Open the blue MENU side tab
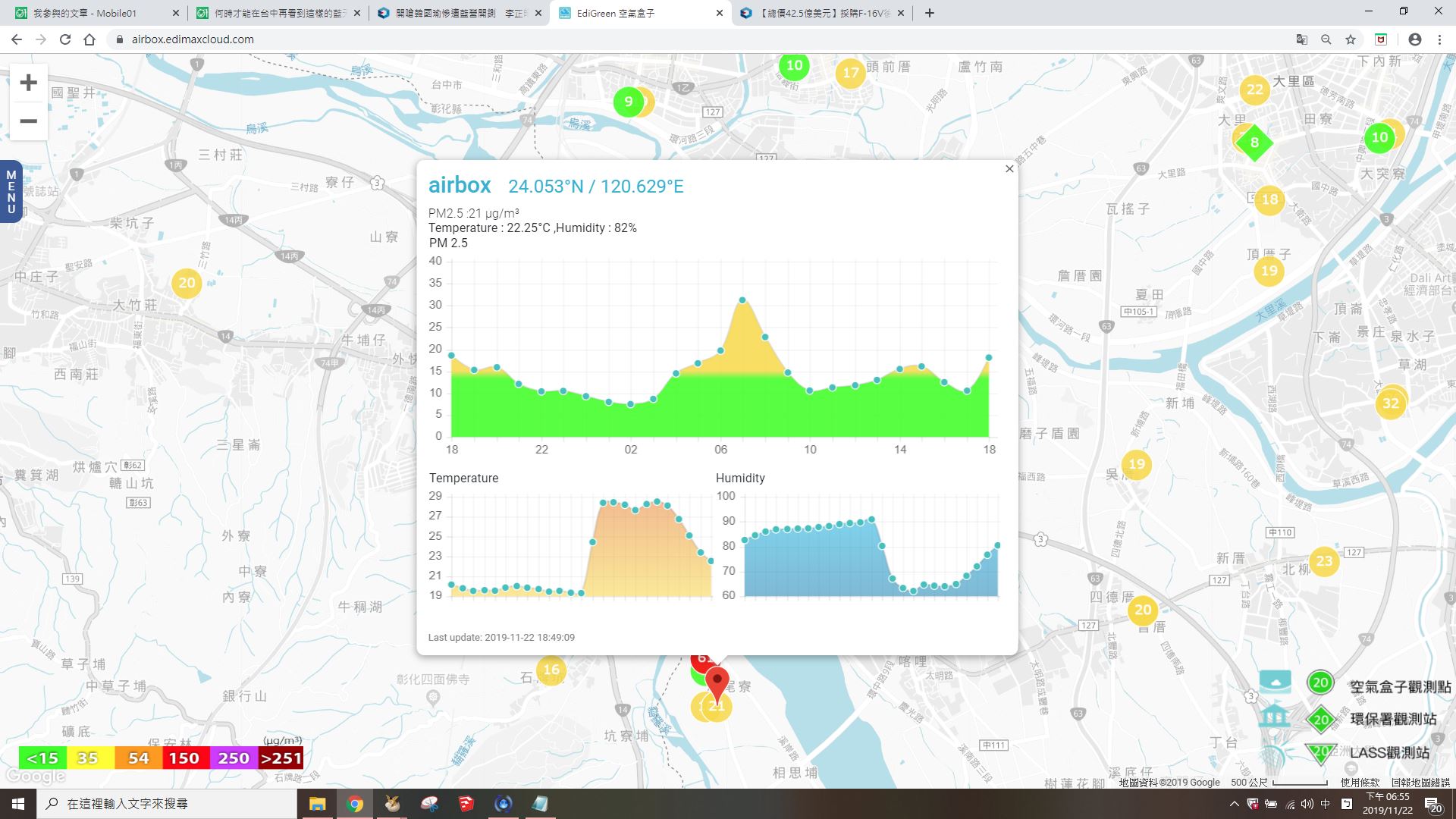This screenshot has height=819, width=1456. coord(11,192)
